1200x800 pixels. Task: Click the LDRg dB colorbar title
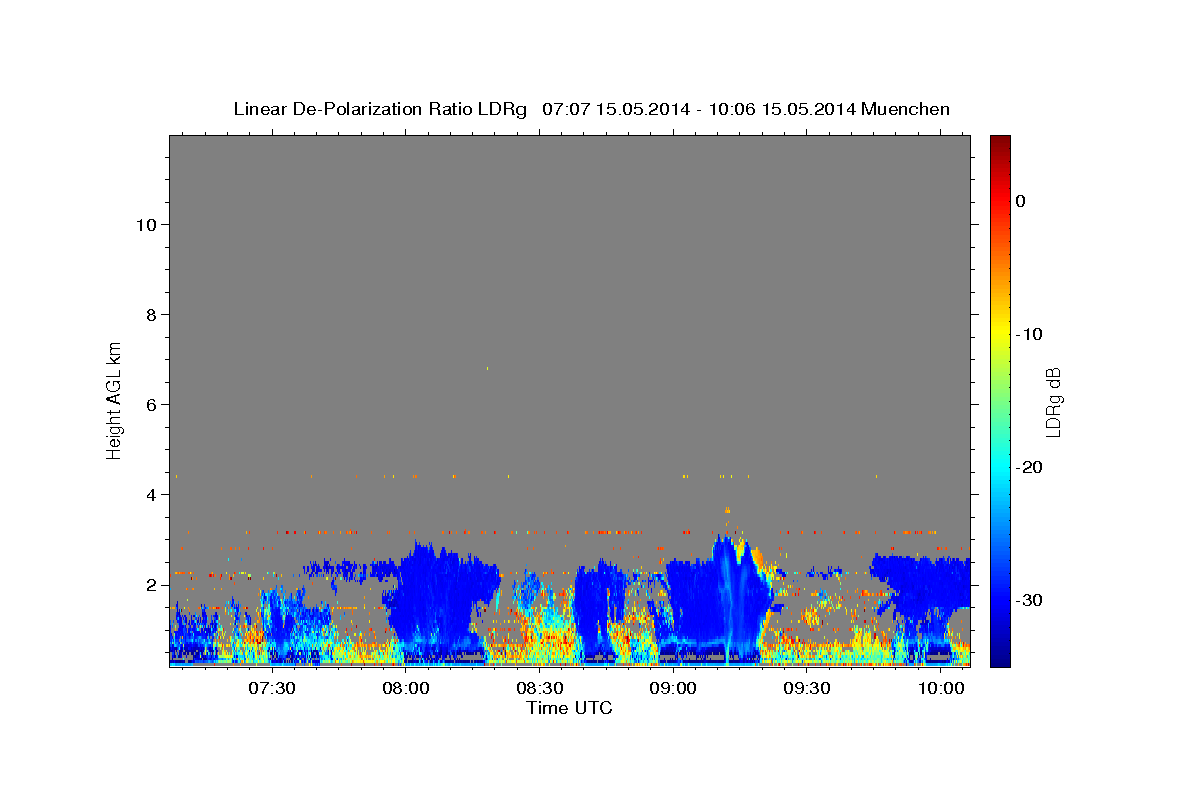tap(1053, 401)
